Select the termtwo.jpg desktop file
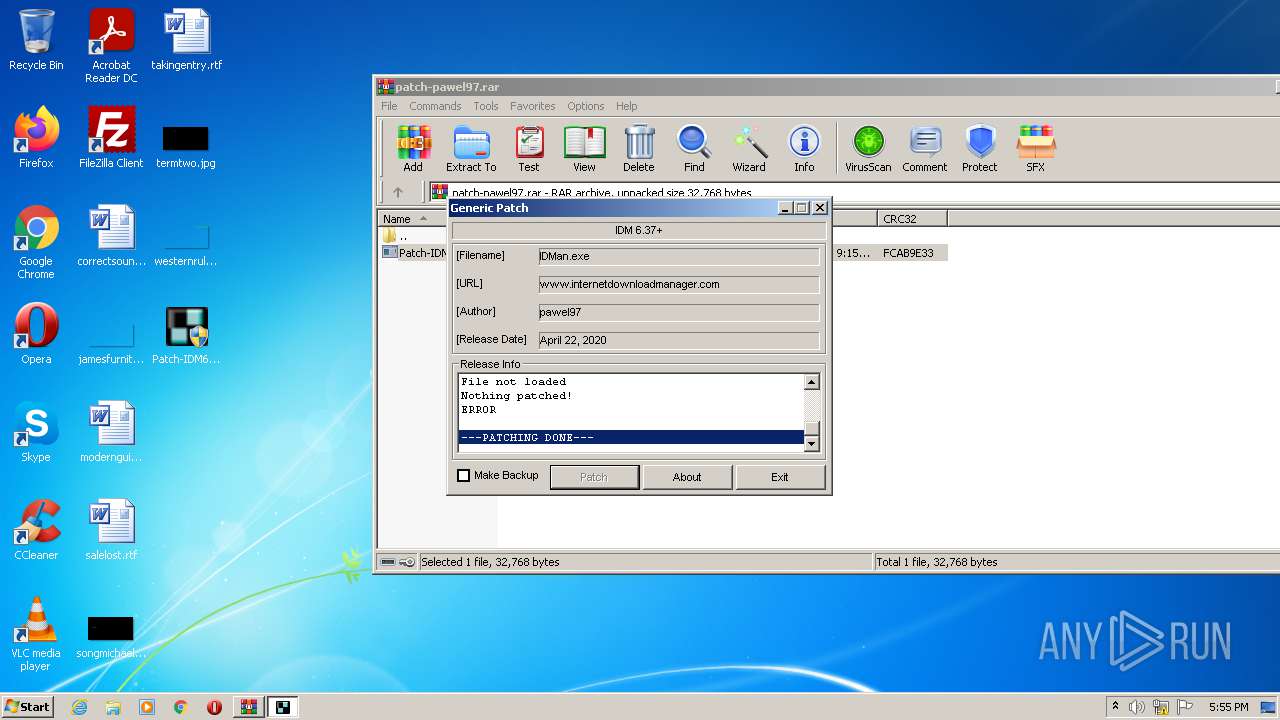 pos(186,147)
